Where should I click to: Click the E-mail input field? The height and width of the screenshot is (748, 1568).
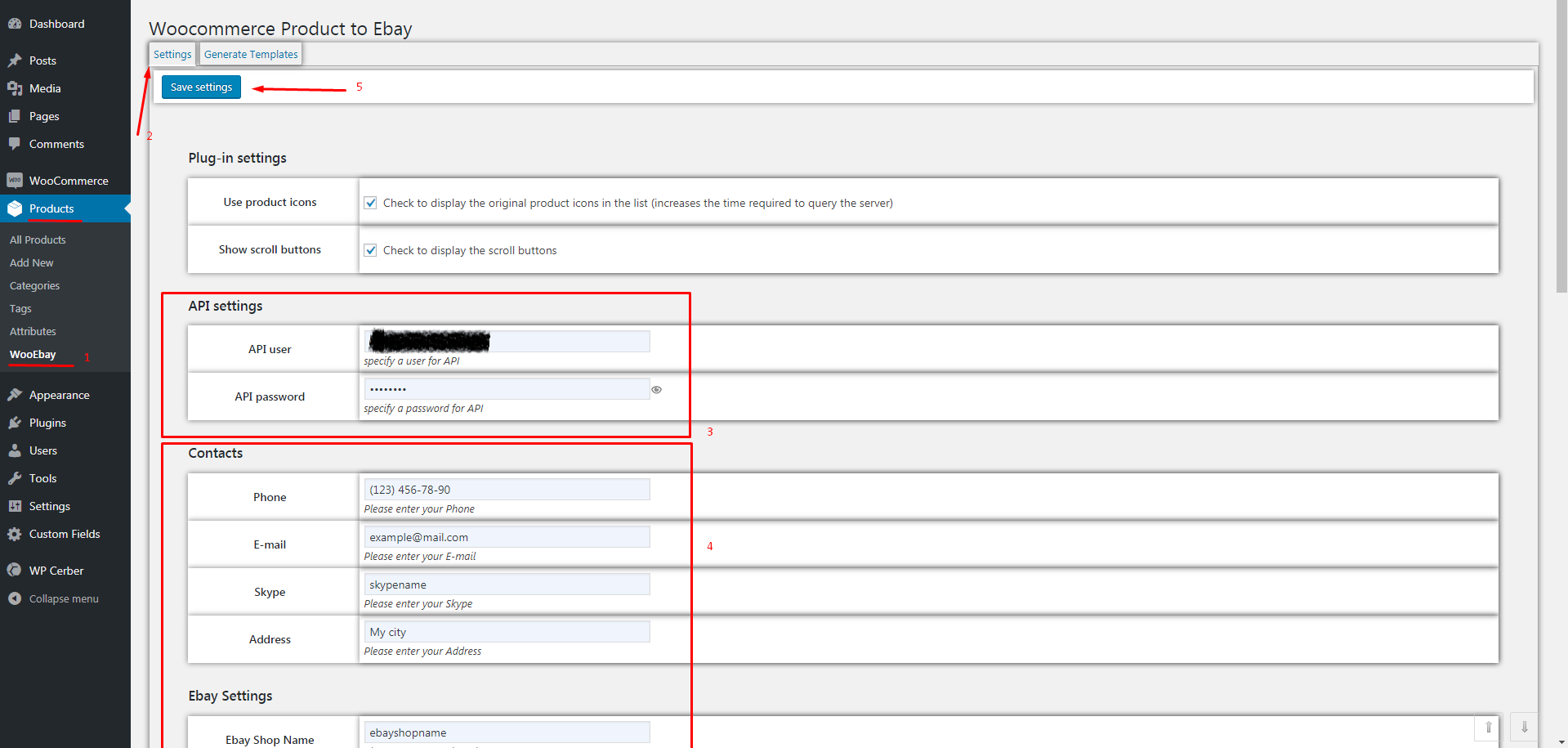[x=507, y=536]
